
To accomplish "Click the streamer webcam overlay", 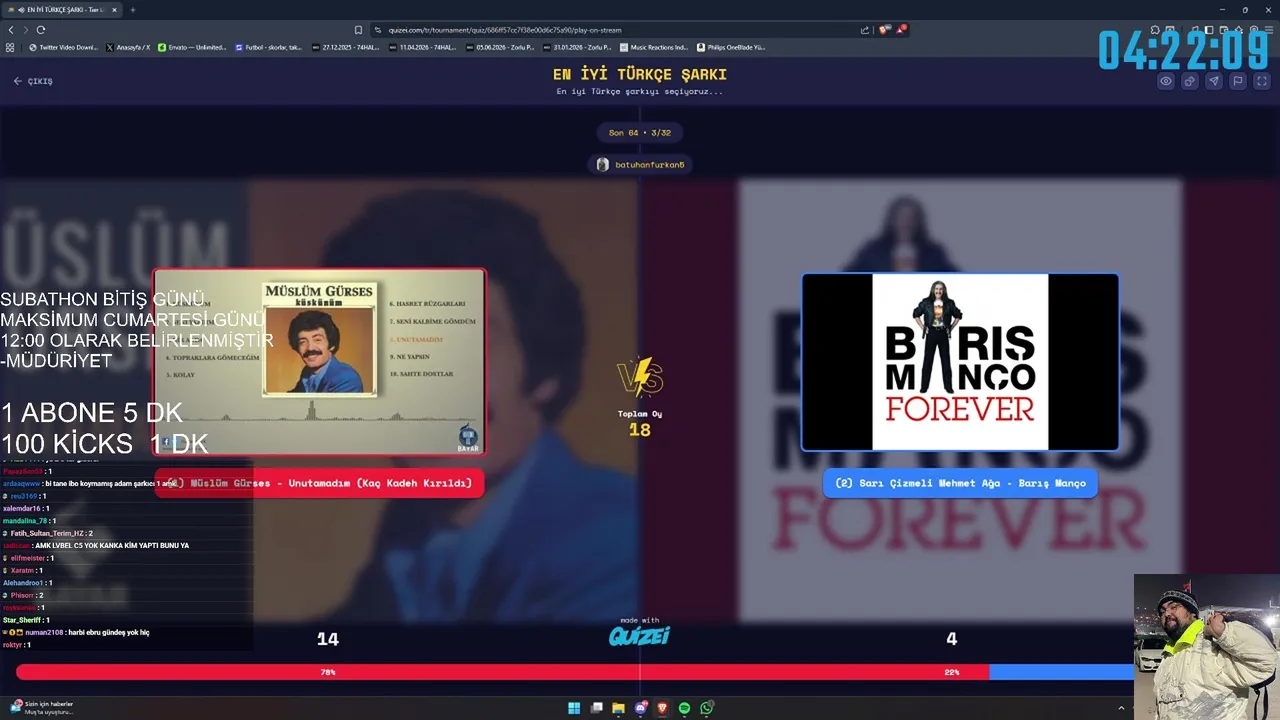I will click(x=1207, y=647).
